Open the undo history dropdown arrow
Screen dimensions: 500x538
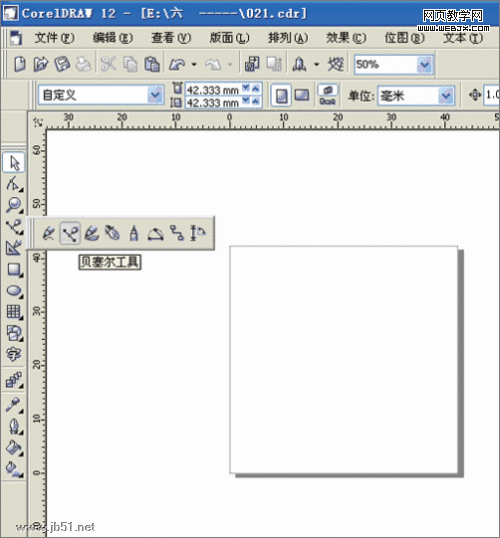click(x=194, y=65)
